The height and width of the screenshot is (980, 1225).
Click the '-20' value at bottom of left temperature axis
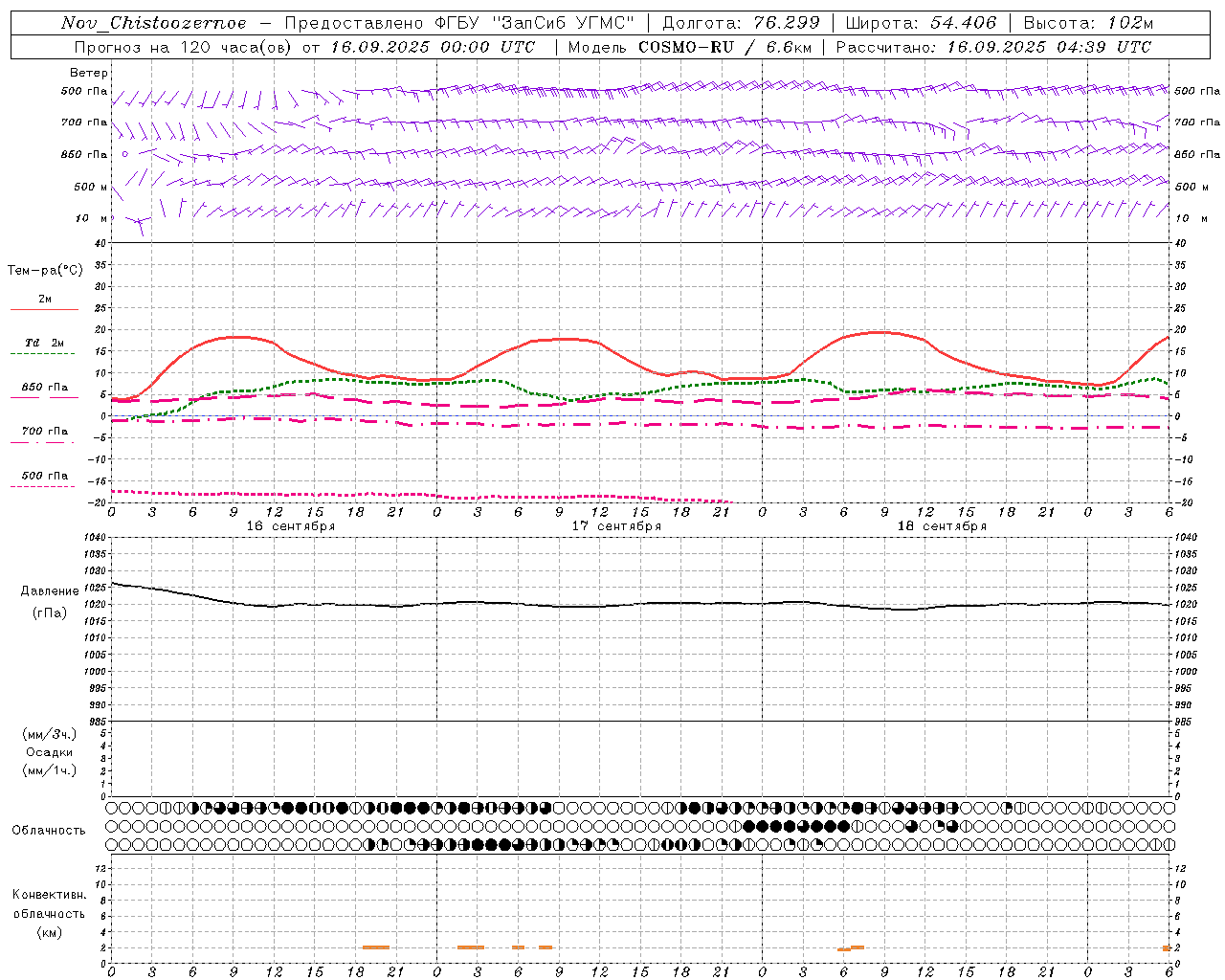click(x=98, y=502)
